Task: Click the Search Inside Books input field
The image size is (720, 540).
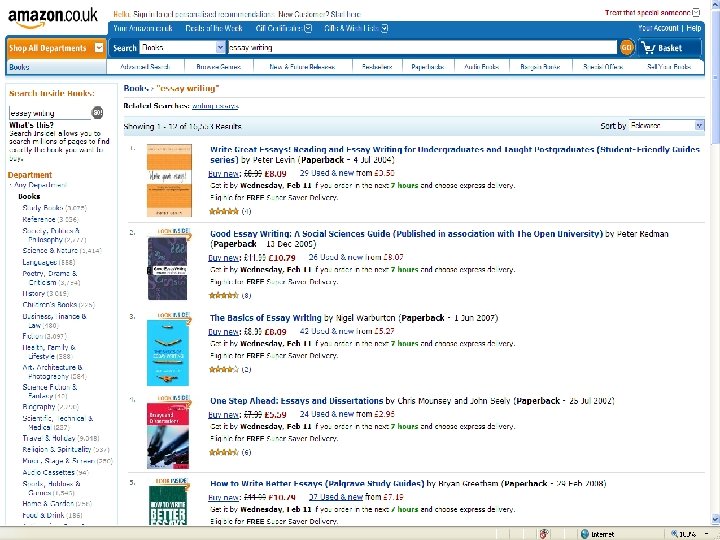Action: [50, 113]
